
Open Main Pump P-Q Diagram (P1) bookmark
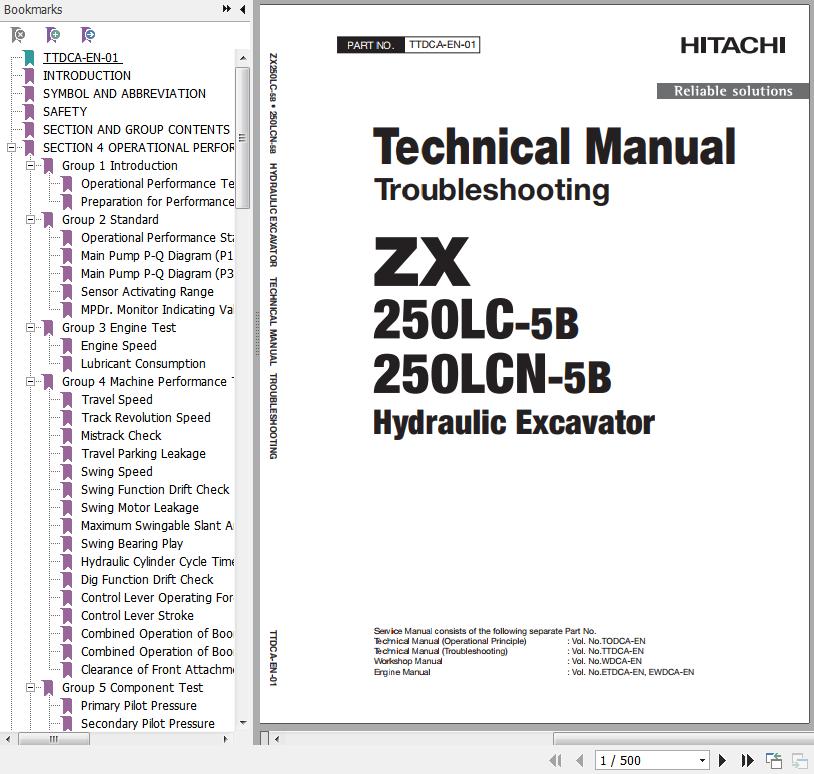(x=157, y=256)
